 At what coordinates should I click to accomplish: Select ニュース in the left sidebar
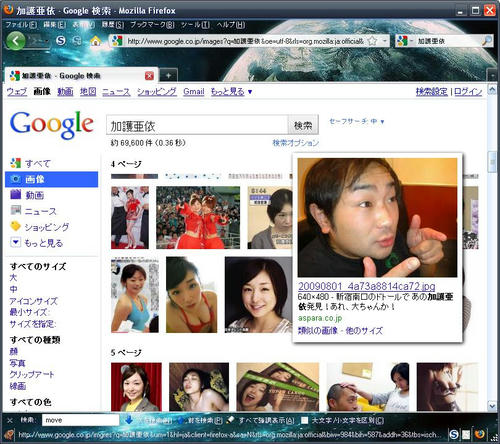pos(40,211)
